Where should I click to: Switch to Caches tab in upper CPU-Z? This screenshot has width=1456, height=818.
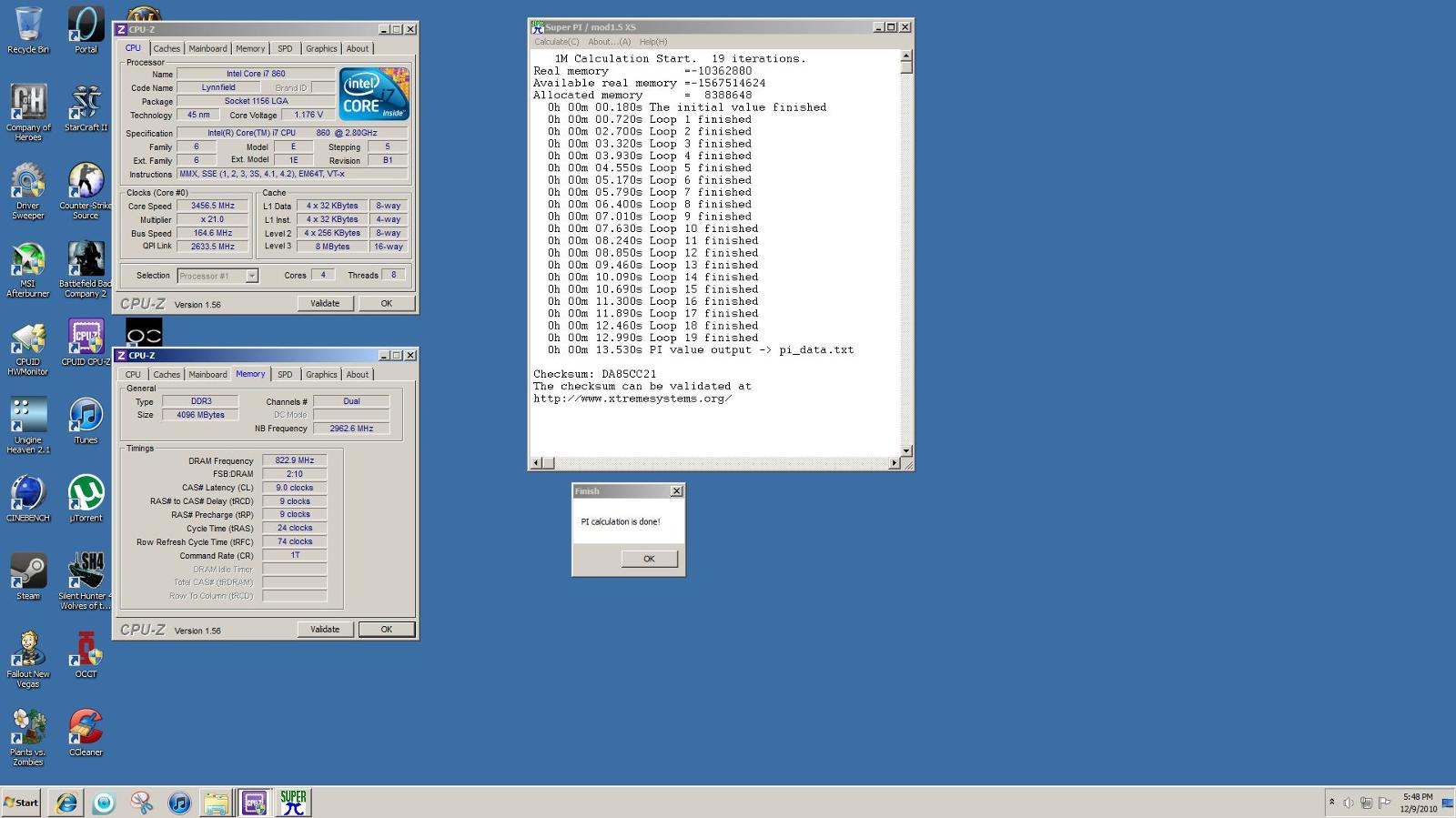pos(167,49)
